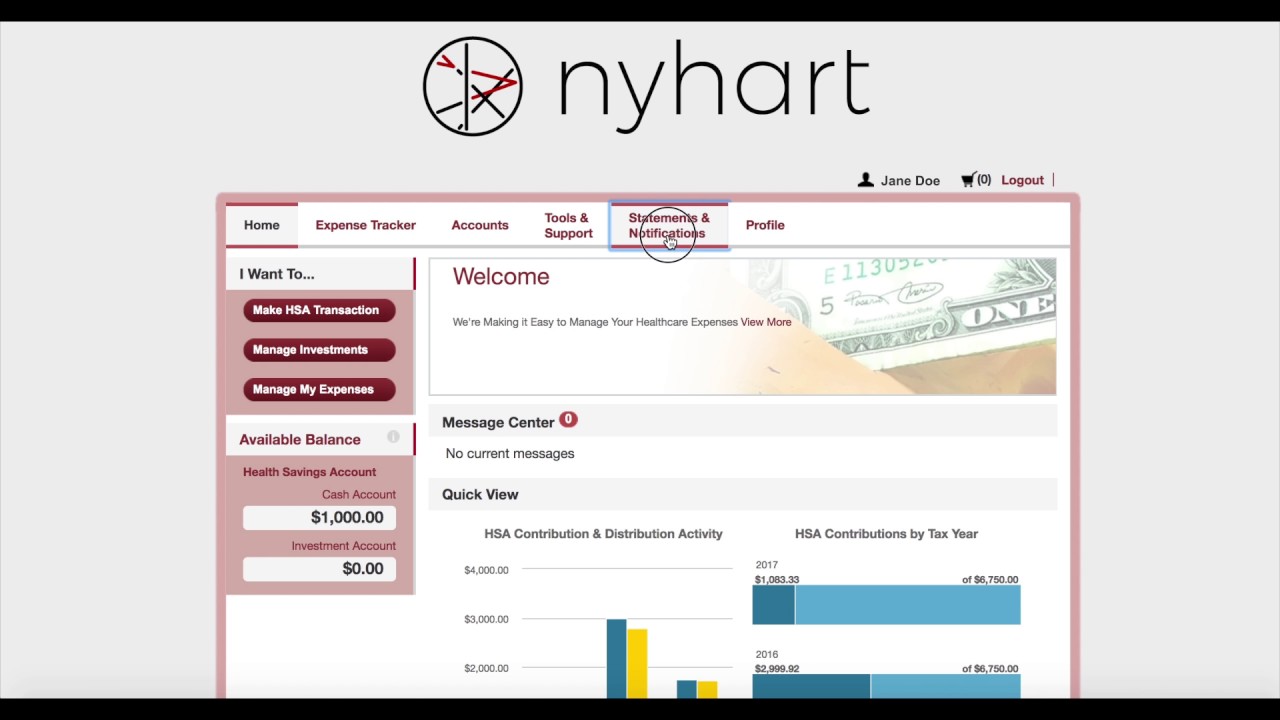Image resolution: width=1280 pixels, height=720 pixels.
Task: Open the Health Savings Account link
Action: click(x=309, y=472)
